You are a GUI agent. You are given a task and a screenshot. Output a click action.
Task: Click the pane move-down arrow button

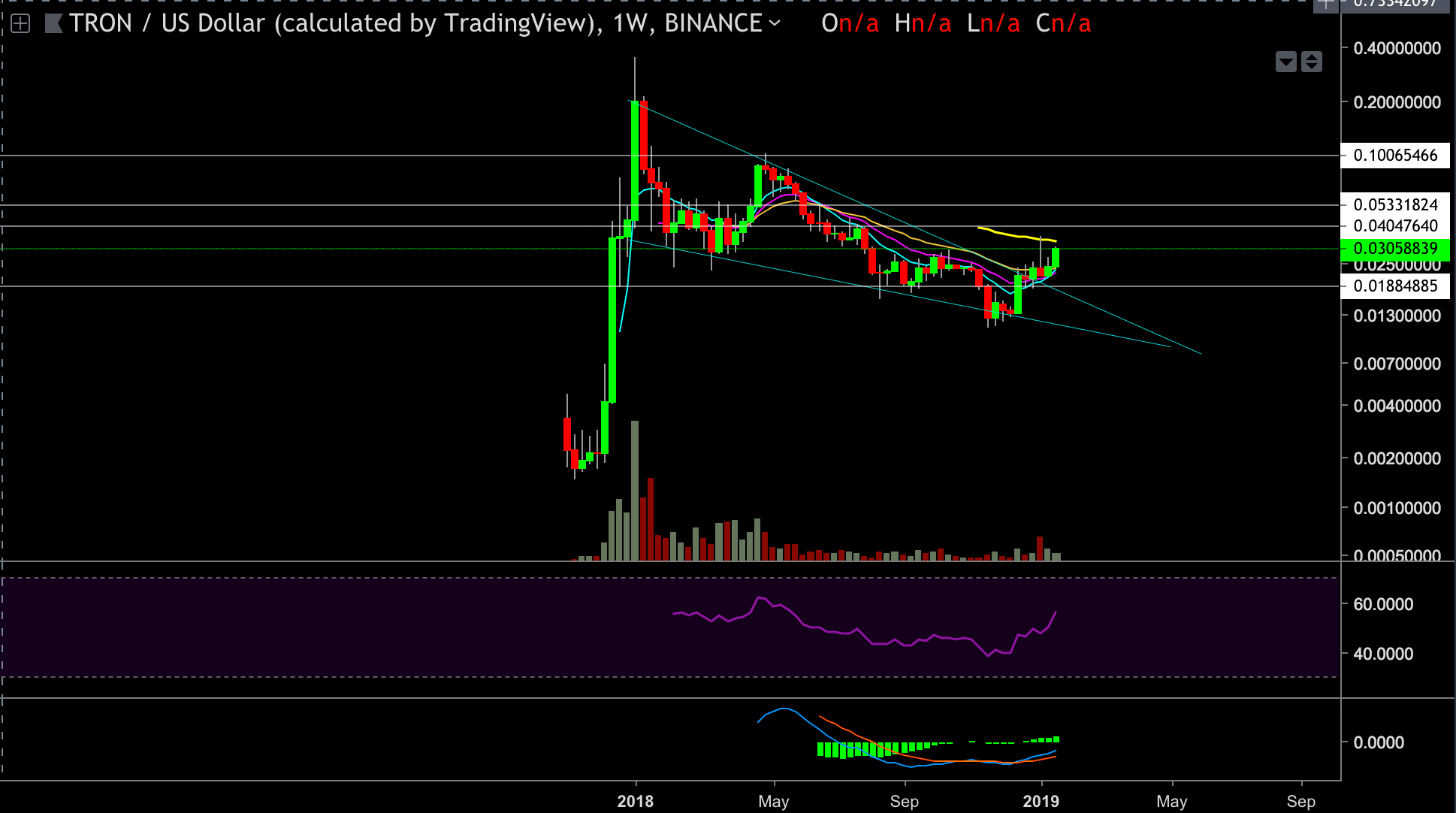1286,62
